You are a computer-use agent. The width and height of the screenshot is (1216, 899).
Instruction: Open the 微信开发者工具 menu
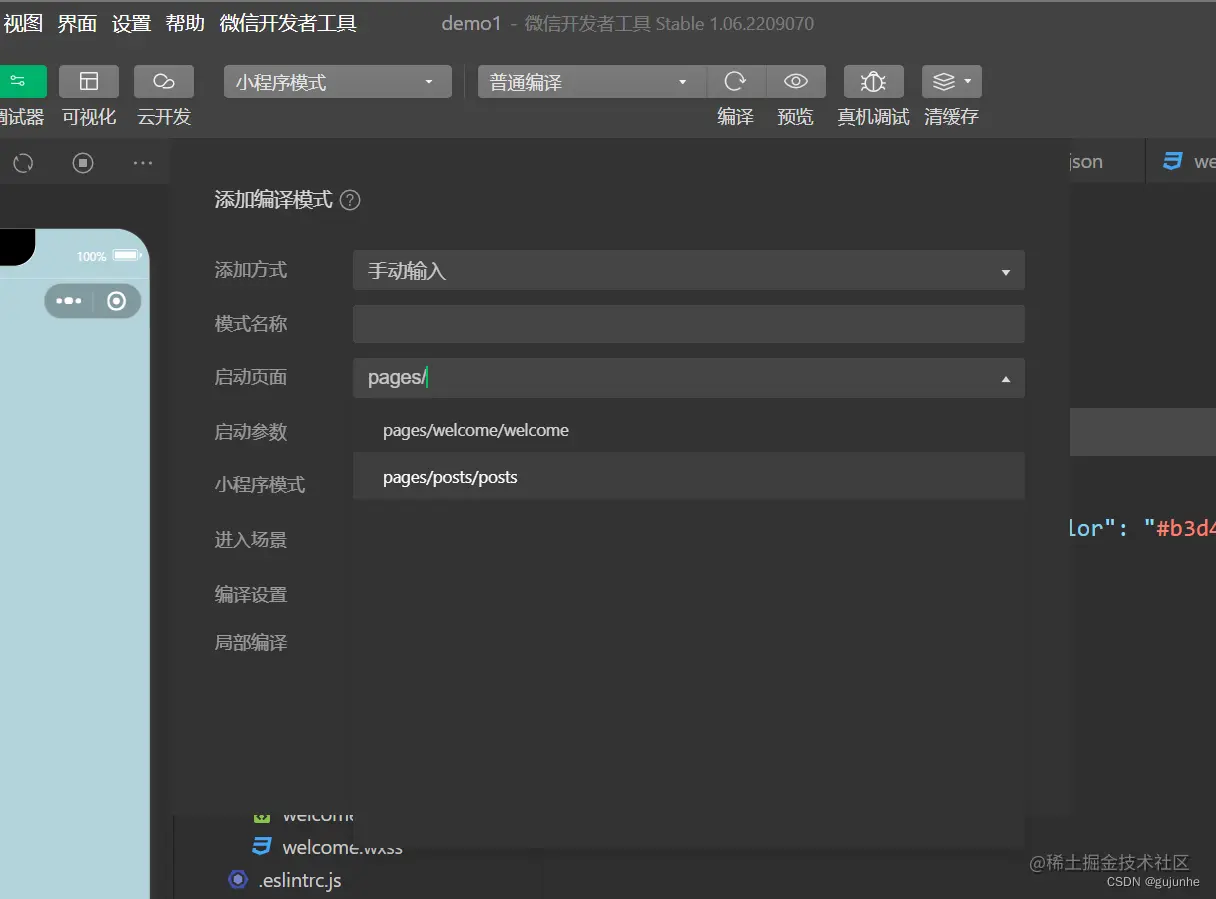(288, 23)
